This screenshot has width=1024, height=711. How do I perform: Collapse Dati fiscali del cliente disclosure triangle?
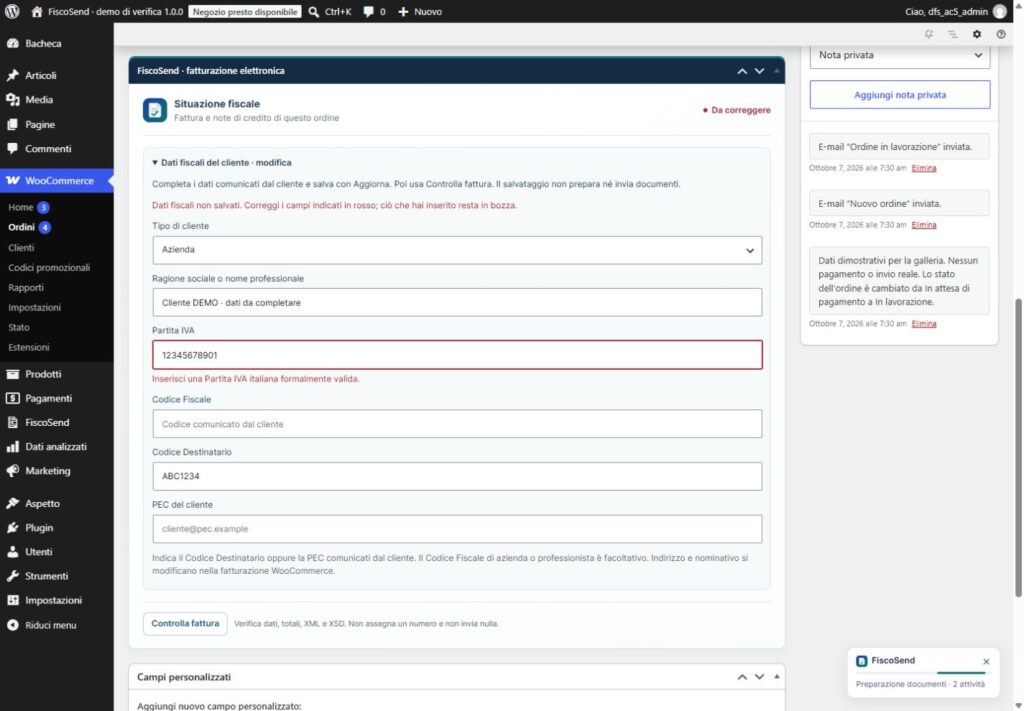155,163
